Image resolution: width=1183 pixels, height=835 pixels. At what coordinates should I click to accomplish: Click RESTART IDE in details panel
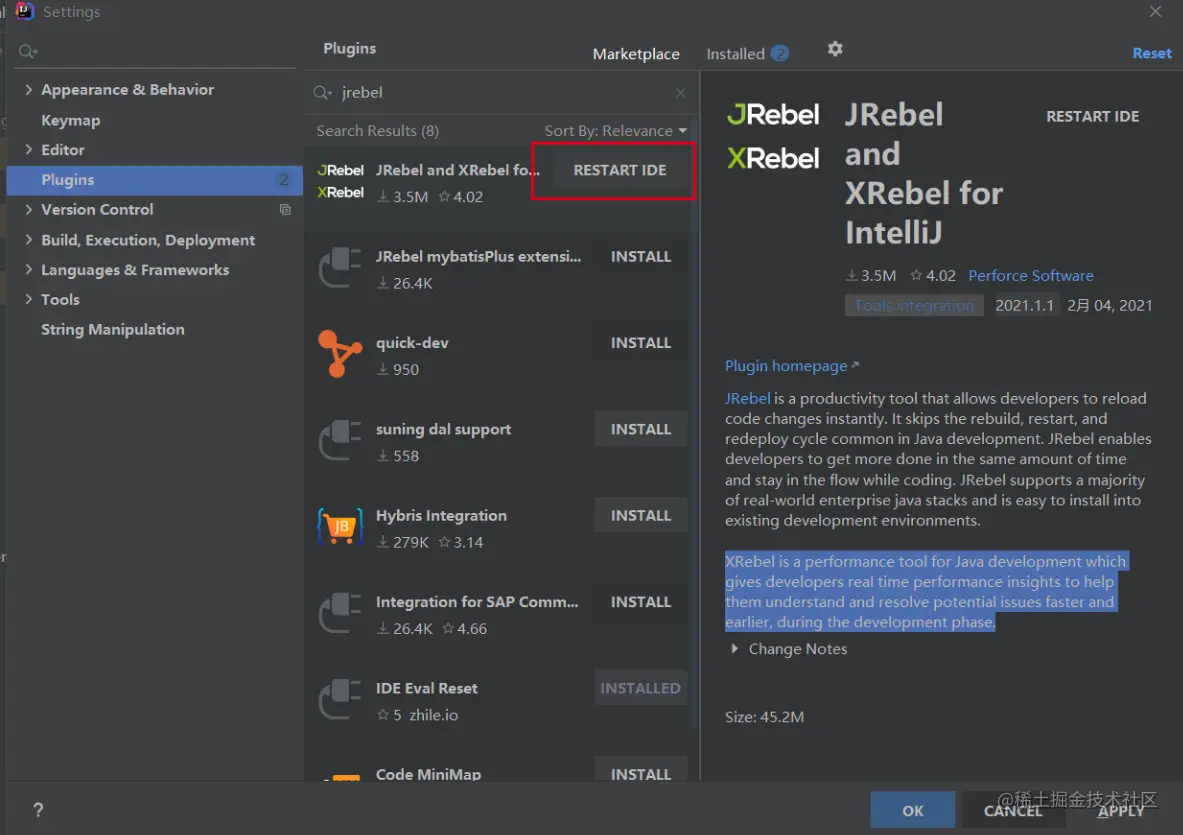point(1092,116)
